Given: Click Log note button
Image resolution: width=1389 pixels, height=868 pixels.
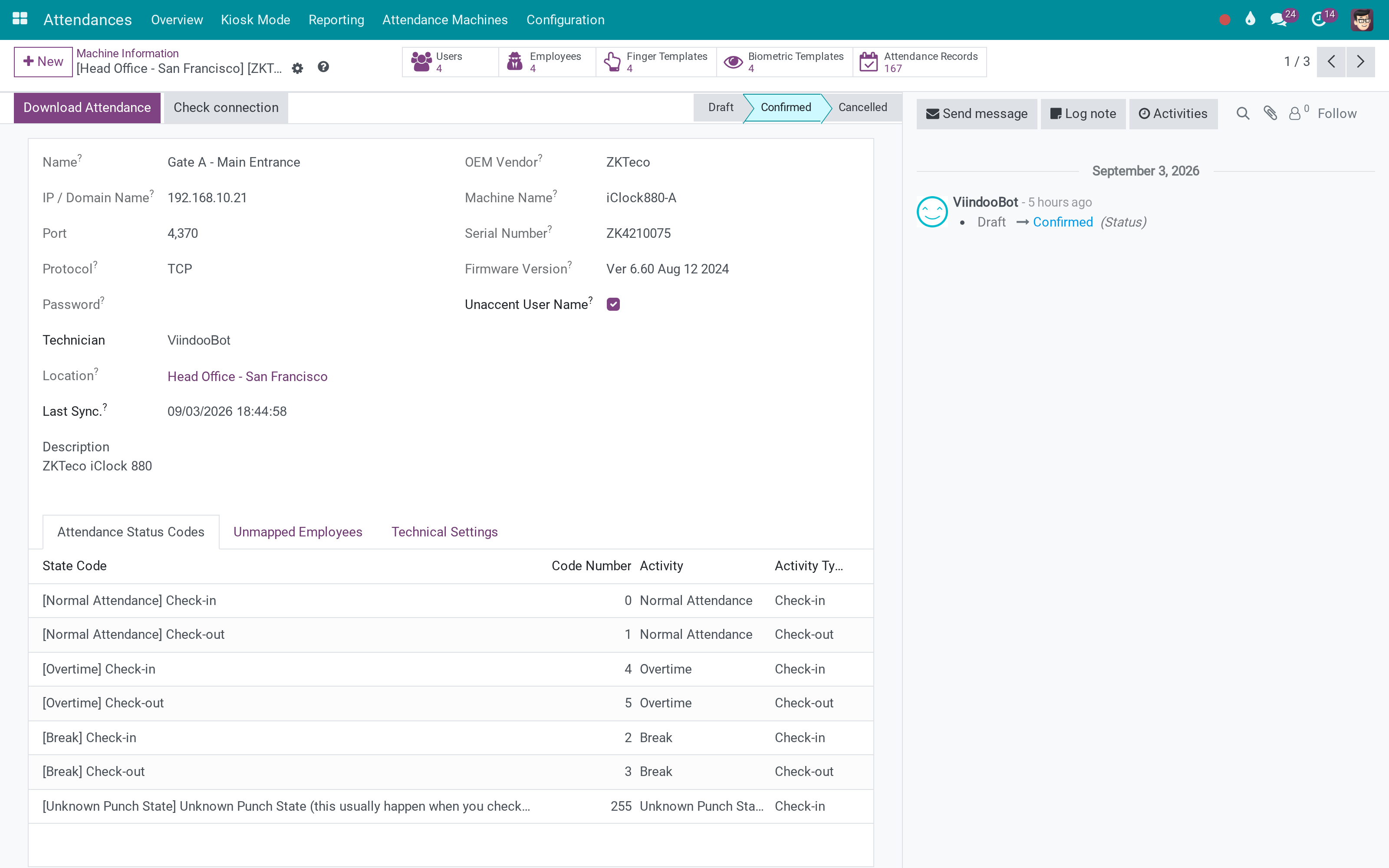Looking at the screenshot, I should 1083,114.
